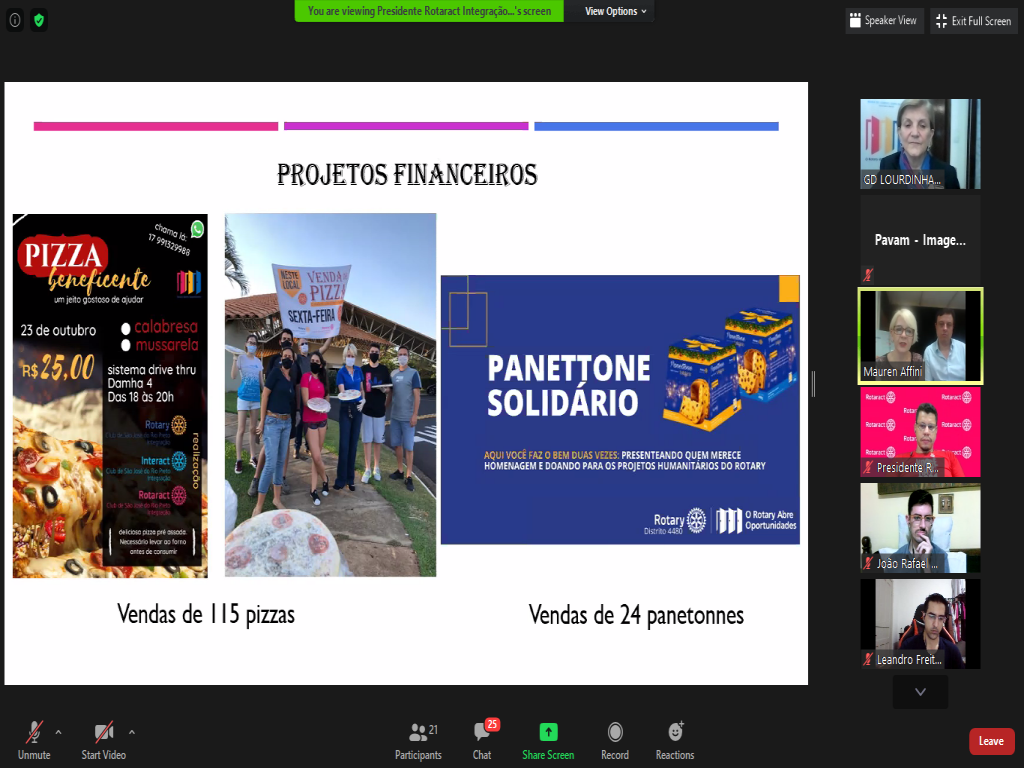This screenshot has height=768, width=1024.
Task: Start recording with the Record icon
Action: pos(615,740)
